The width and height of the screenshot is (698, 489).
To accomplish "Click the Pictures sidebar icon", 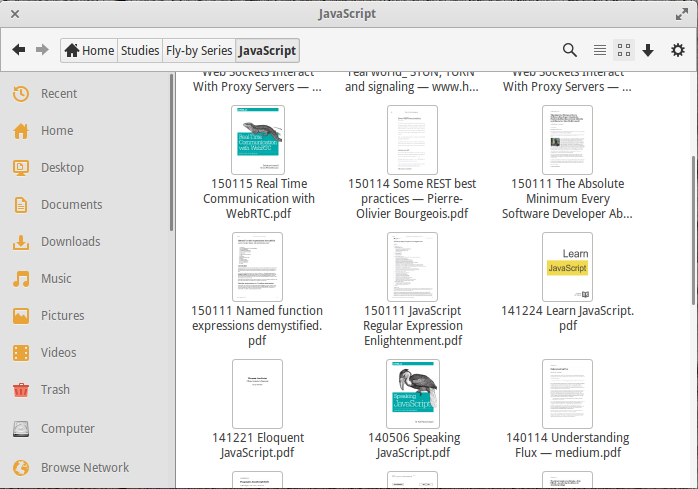I will [x=21, y=316].
